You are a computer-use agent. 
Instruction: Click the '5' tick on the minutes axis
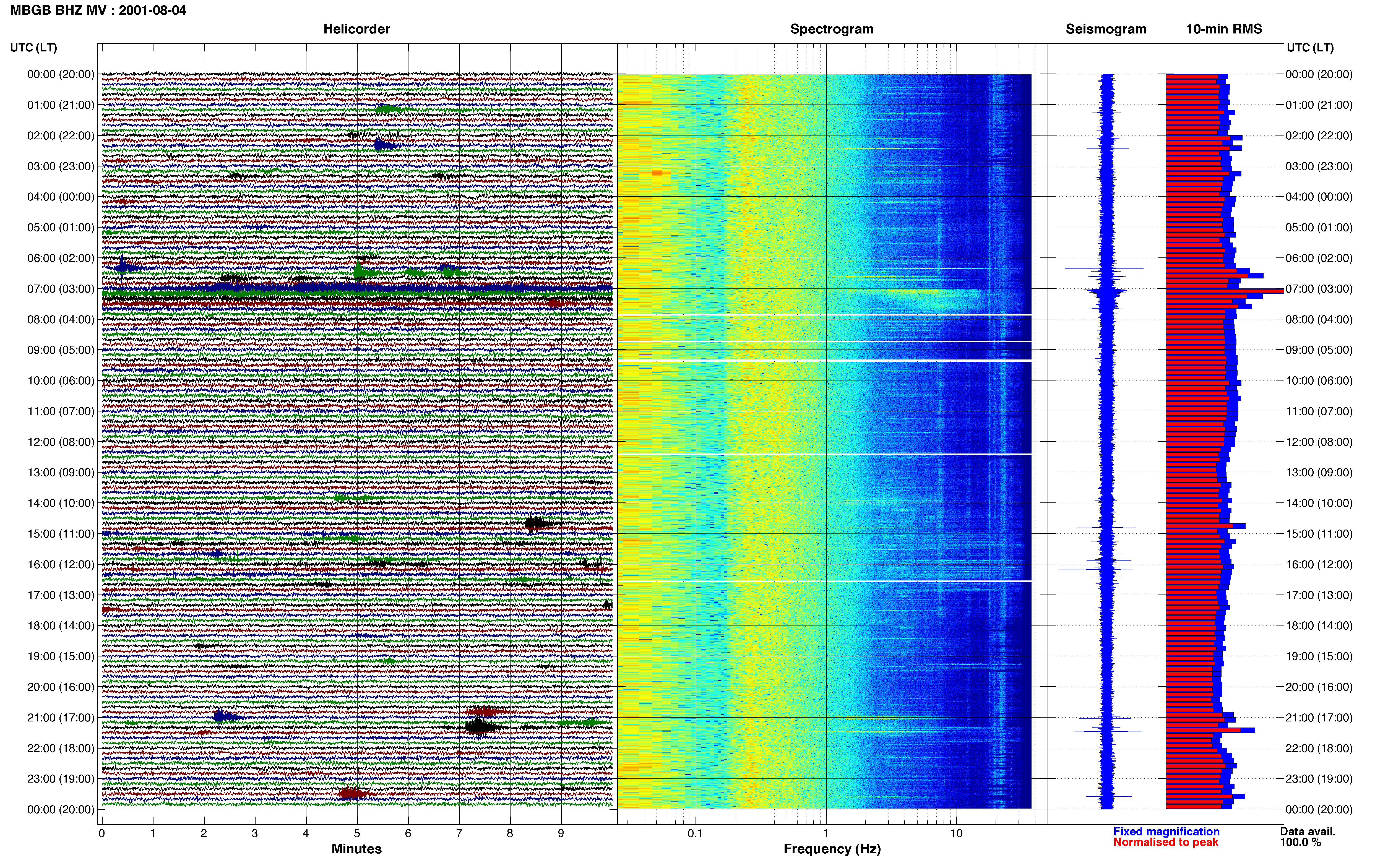point(357,833)
